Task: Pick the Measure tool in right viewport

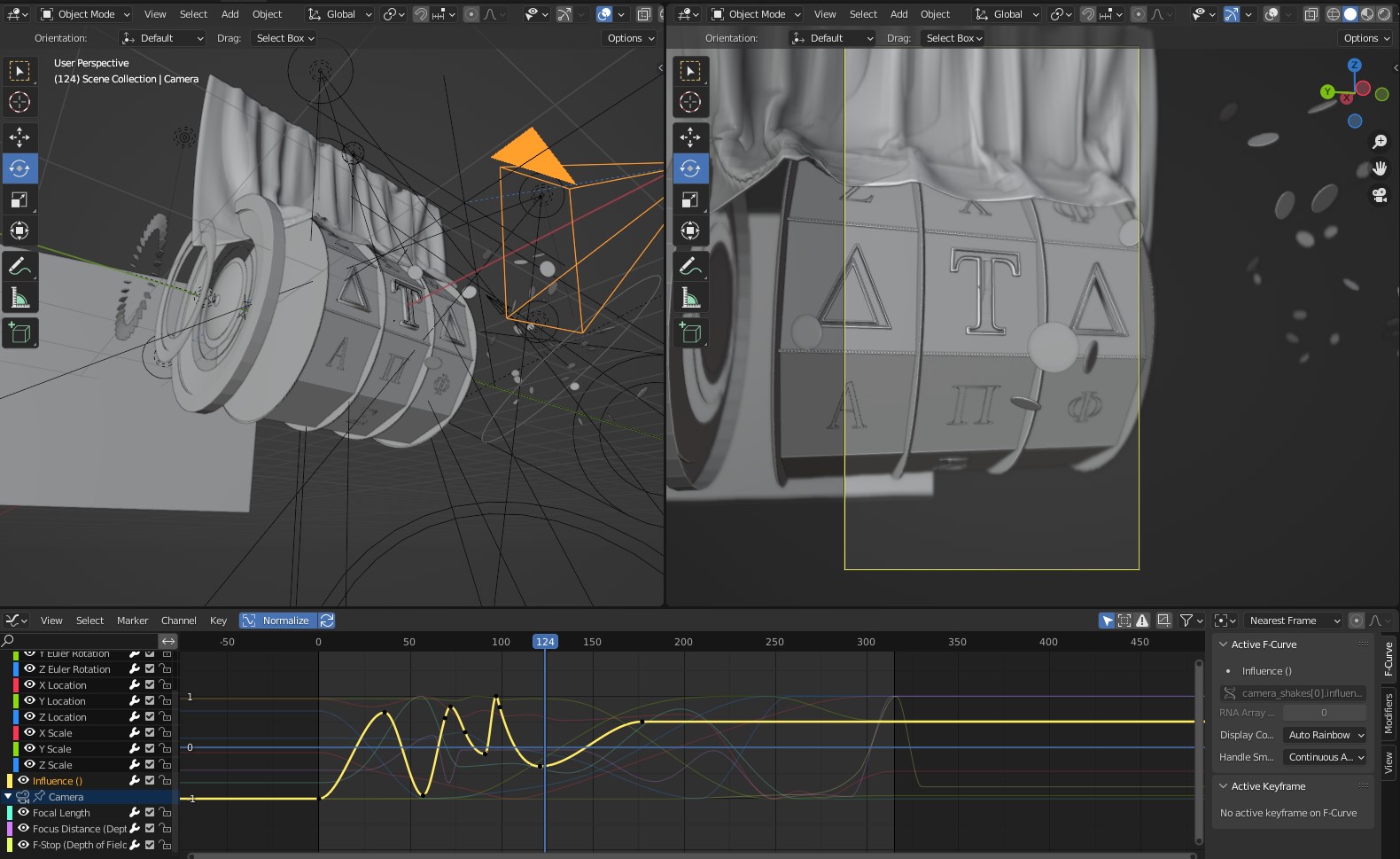Action: 690,298
